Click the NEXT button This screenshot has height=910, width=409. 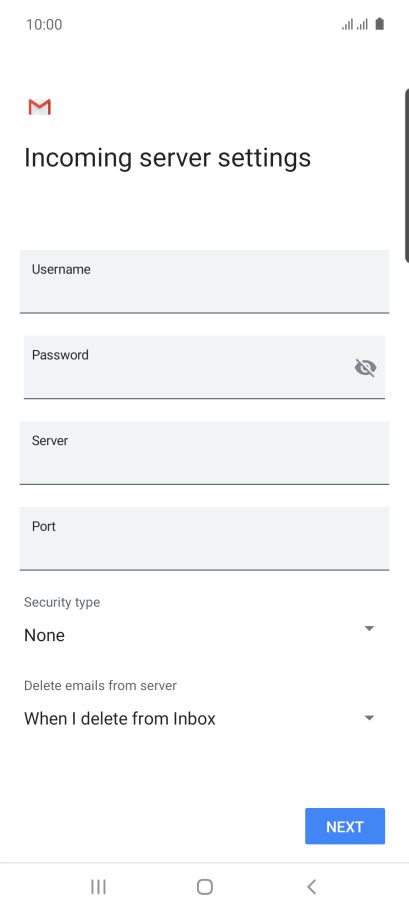click(345, 826)
